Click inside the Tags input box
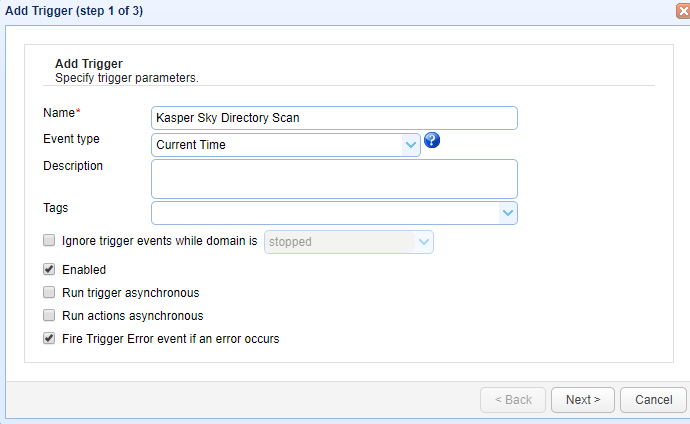Image resolution: width=690 pixels, height=424 pixels. (x=325, y=213)
